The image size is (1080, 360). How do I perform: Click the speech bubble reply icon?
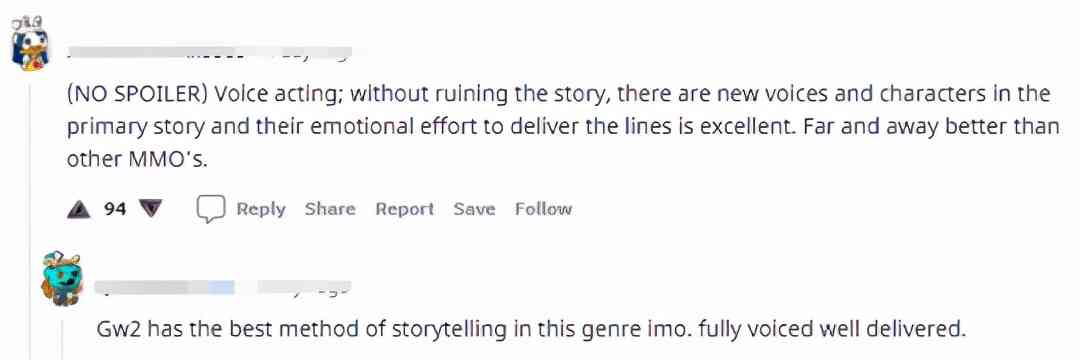[x=211, y=209]
